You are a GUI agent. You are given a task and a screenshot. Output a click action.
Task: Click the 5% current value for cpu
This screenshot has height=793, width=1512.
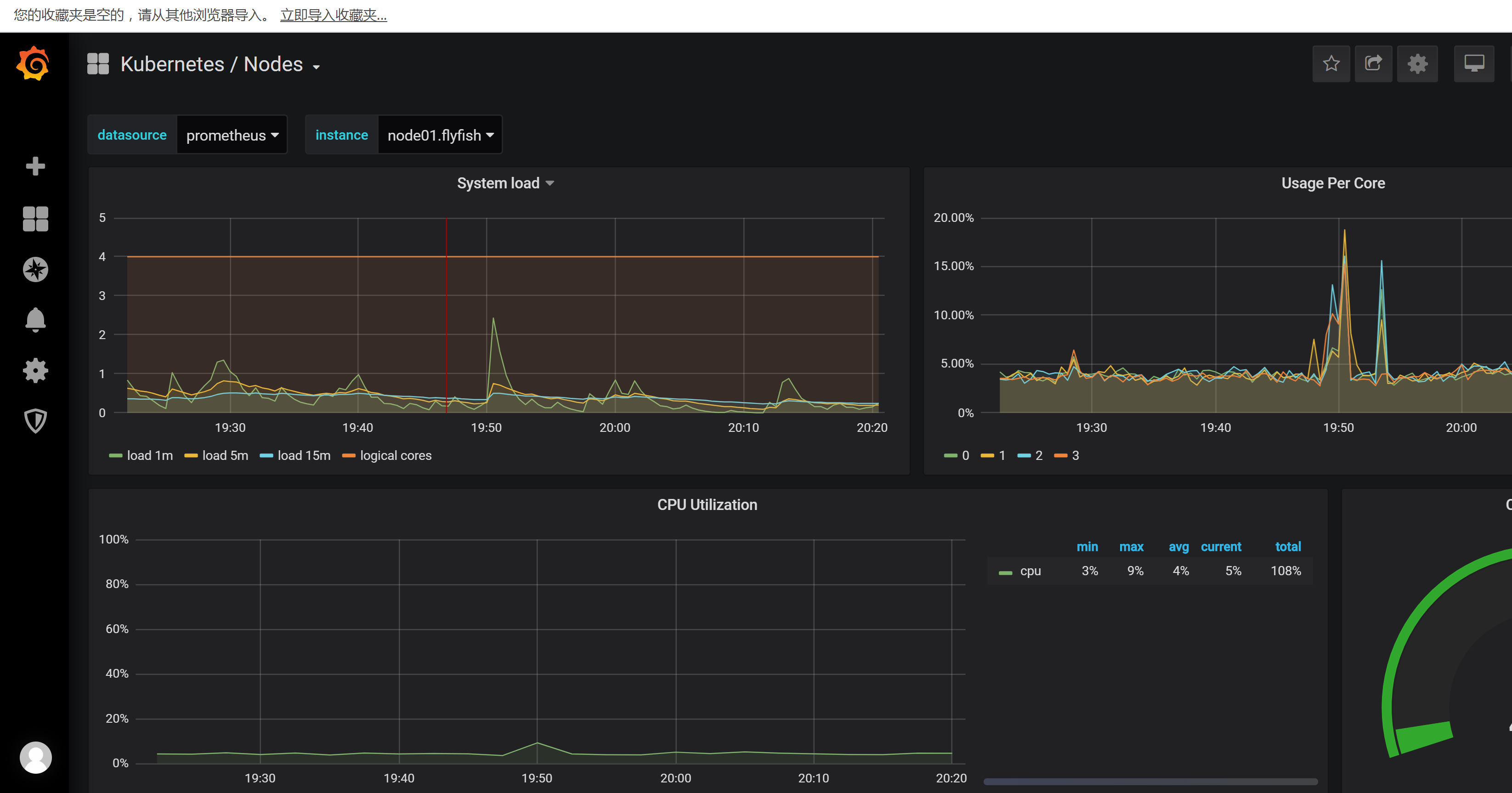point(1233,571)
